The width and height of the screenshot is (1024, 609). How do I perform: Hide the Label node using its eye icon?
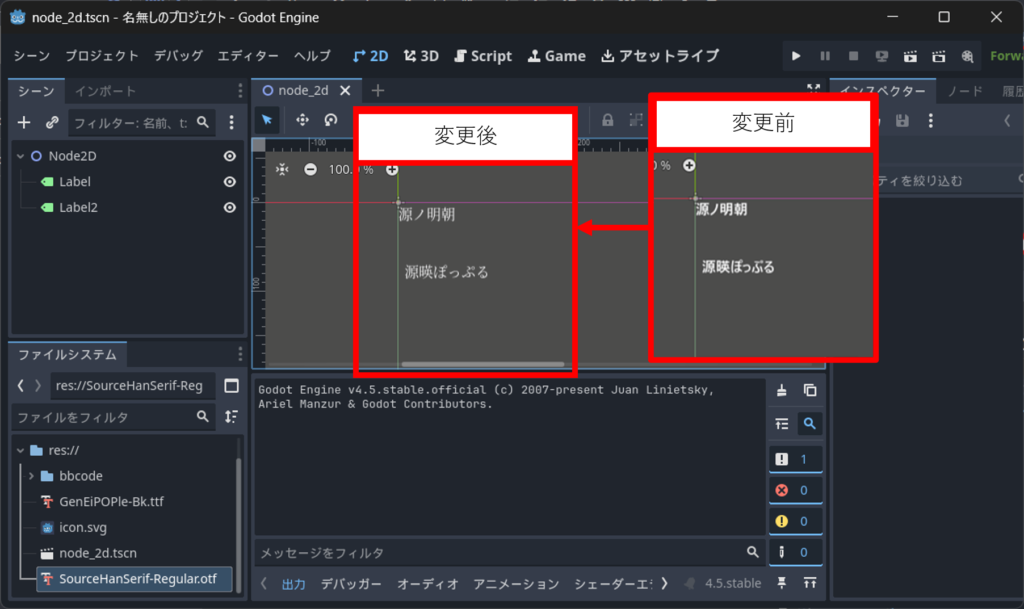tap(229, 182)
